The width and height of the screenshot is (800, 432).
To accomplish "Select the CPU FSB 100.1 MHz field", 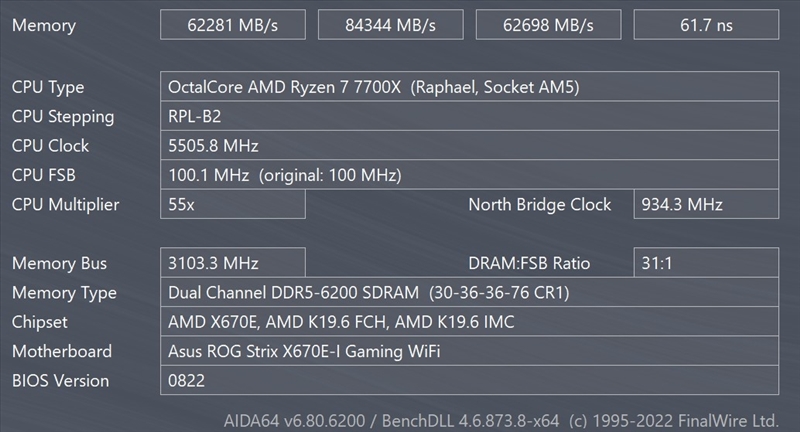I will (469, 175).
